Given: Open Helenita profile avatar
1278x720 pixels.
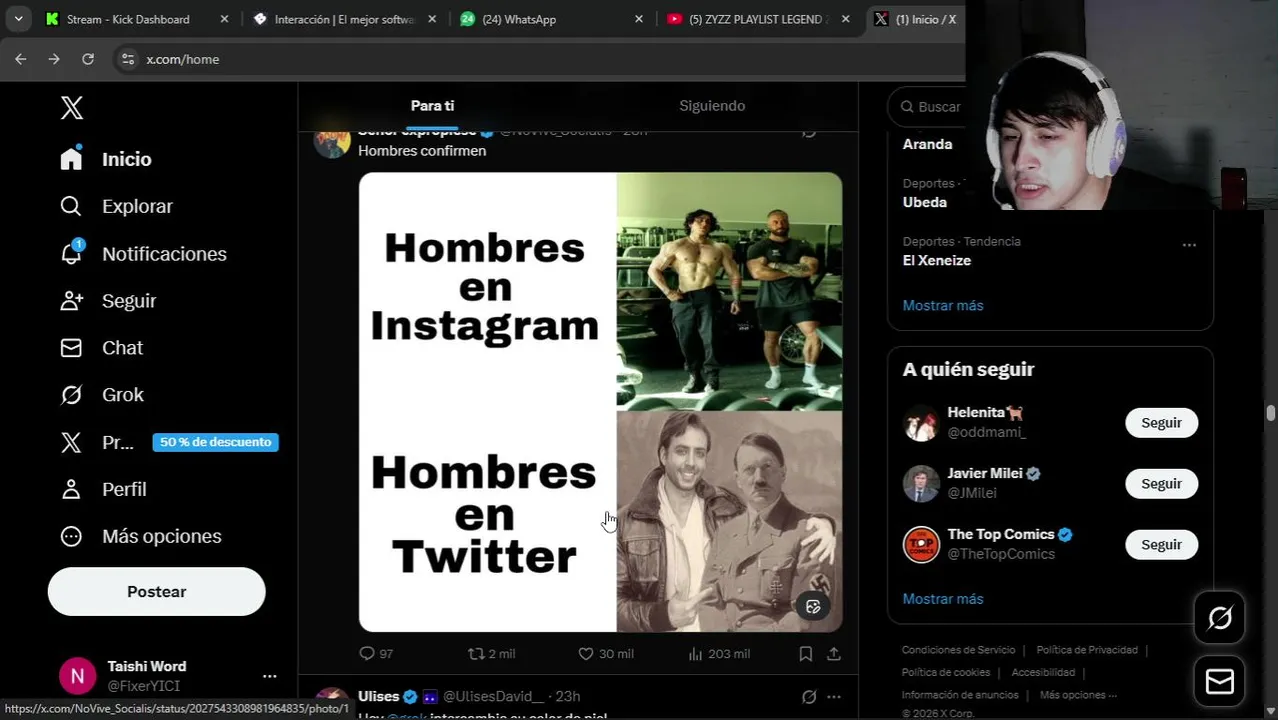Looking at the screenshot, I should point(921,423).
